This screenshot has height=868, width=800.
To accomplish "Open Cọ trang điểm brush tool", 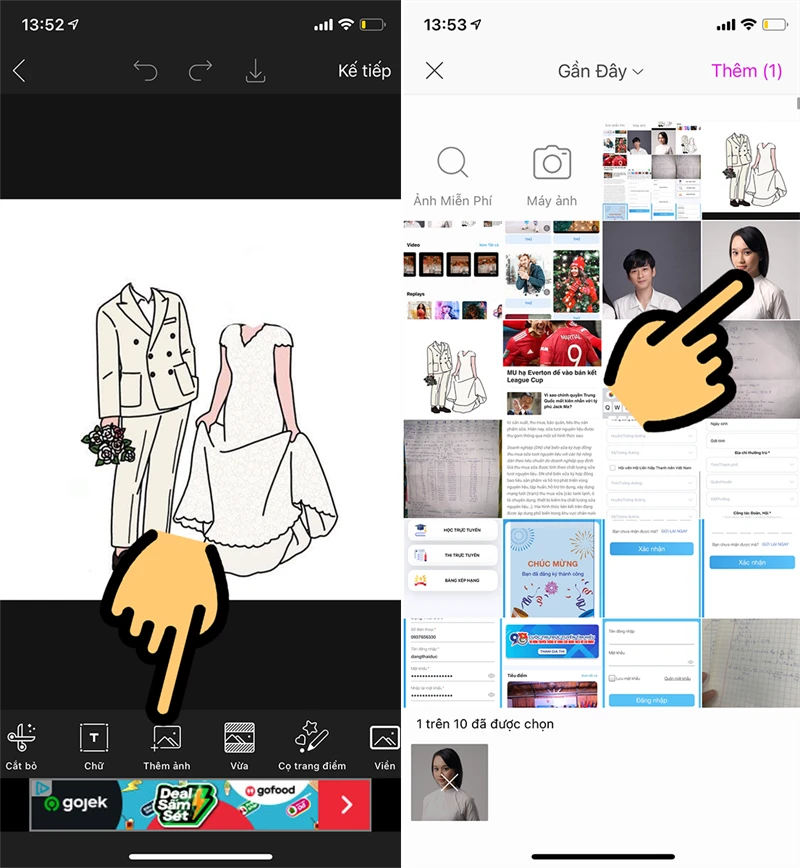I will click(312, 746).
